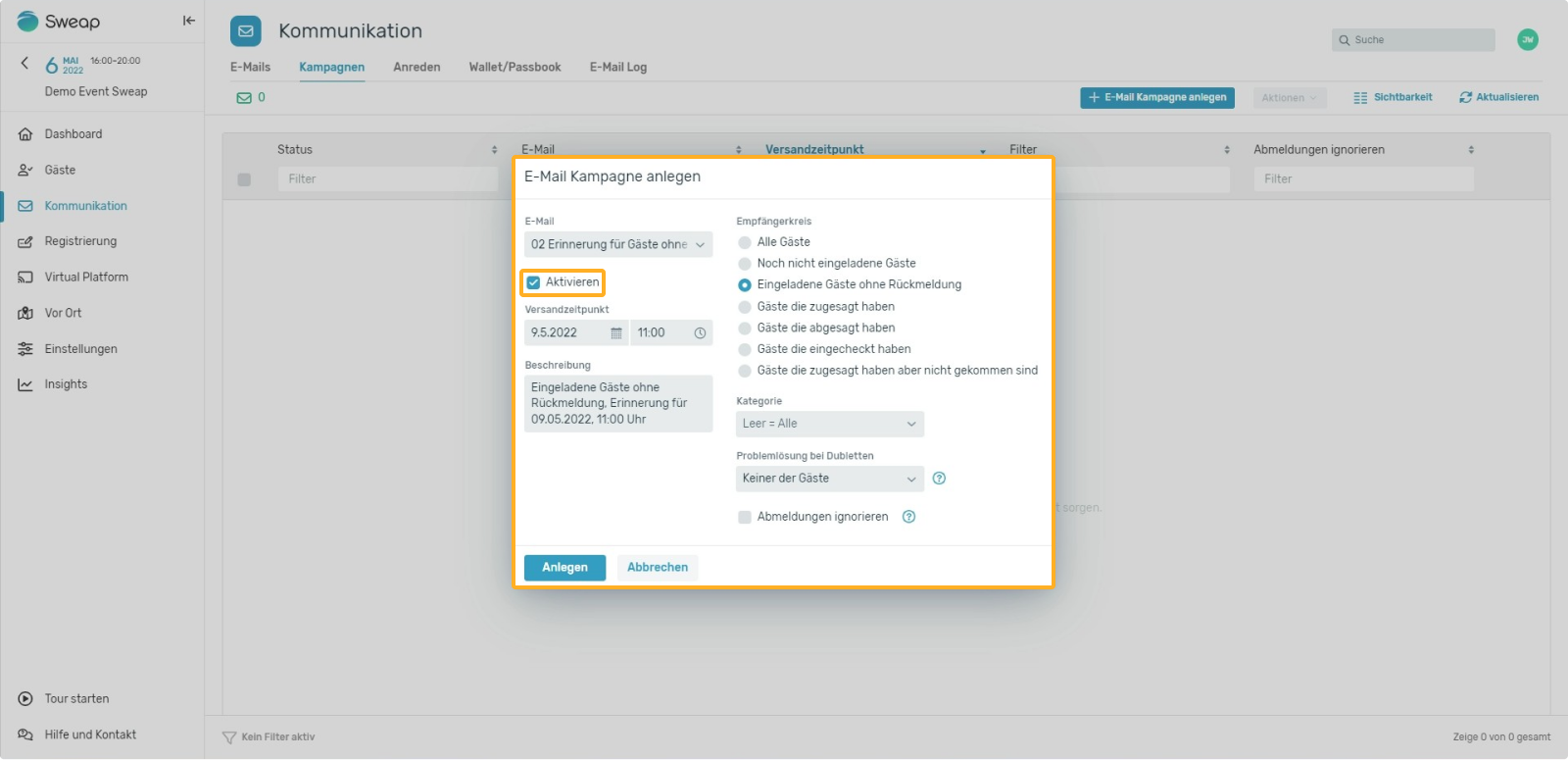Image resolution: width=1568 pixels, height=760 pixels.
Task: Click the Dashboard house icon
Action: click(x=25, y=134)
